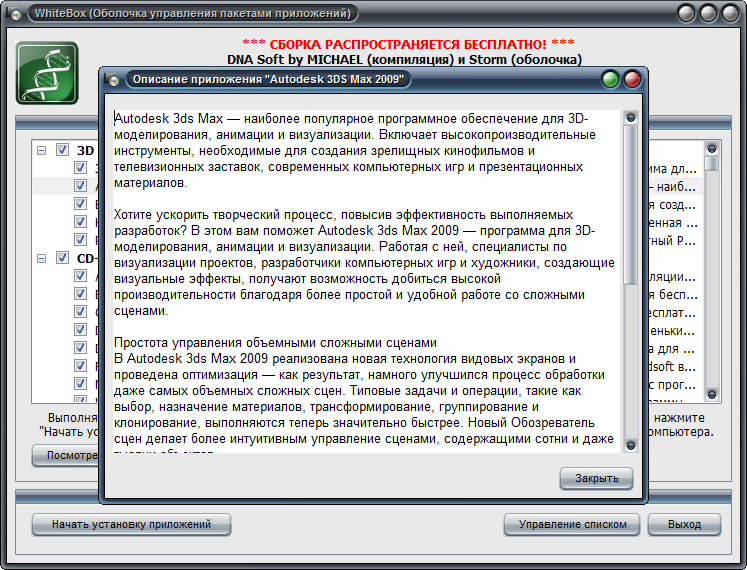Image resolution: width=747 pixels, height=570 pixels.
Task: Toggle checkbox of row ending 'тный Р...'
Action: 81,240
